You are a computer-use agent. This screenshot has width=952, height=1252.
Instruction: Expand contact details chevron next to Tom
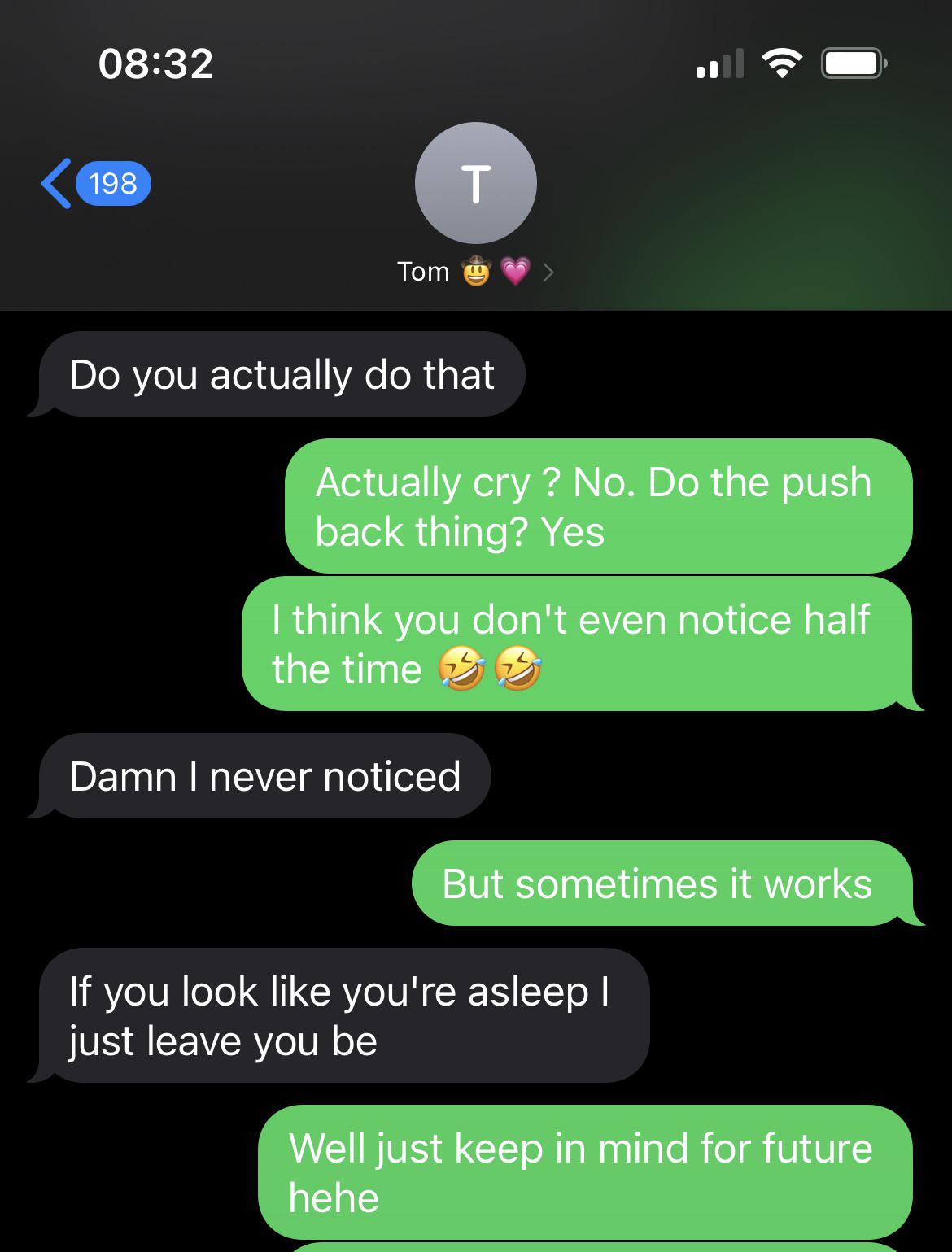click(548, 272)
